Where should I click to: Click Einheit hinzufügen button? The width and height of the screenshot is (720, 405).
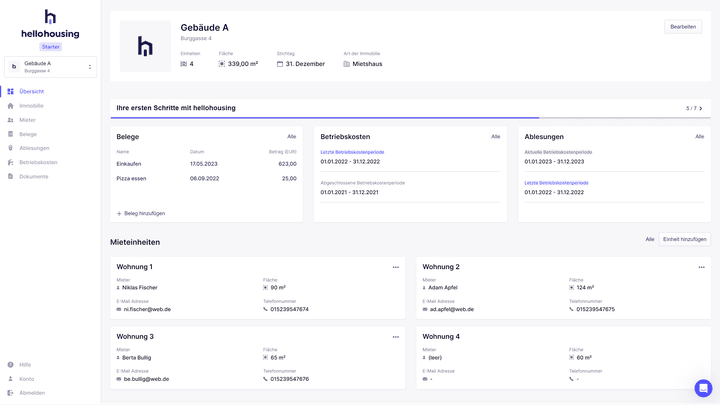click(685, 239)
